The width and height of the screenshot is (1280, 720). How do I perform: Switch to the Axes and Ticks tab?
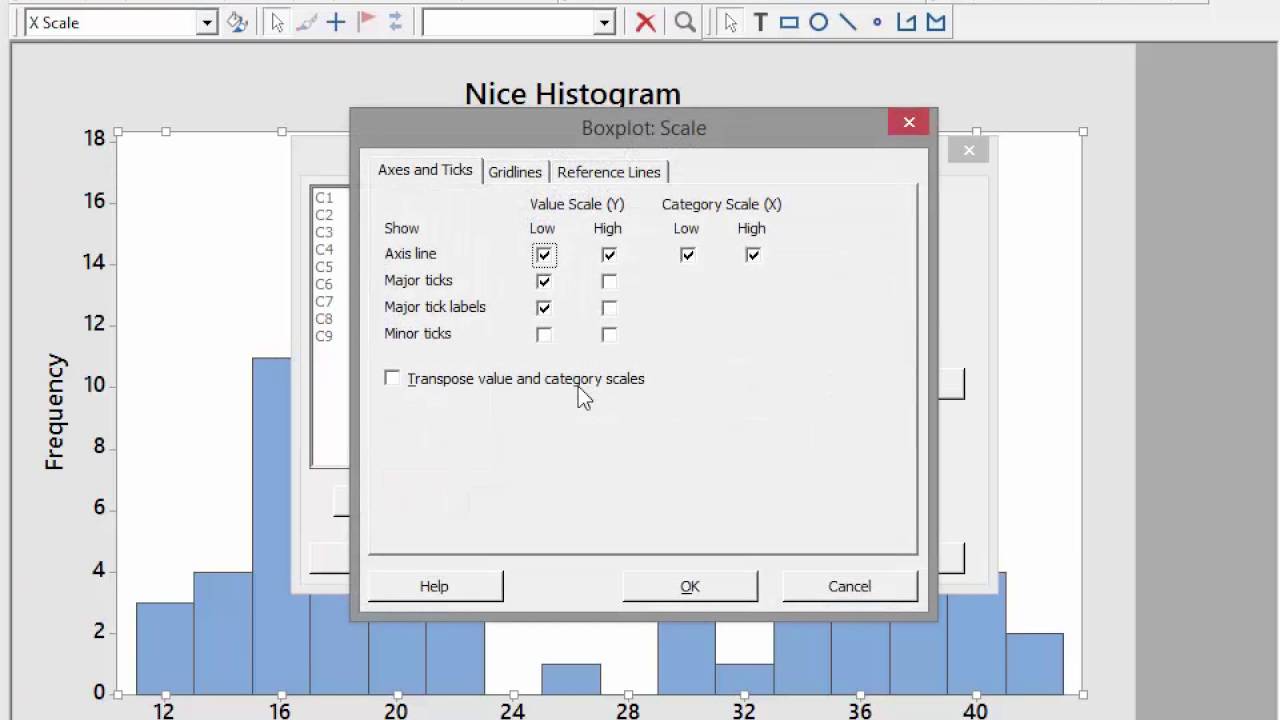[425, 170]
